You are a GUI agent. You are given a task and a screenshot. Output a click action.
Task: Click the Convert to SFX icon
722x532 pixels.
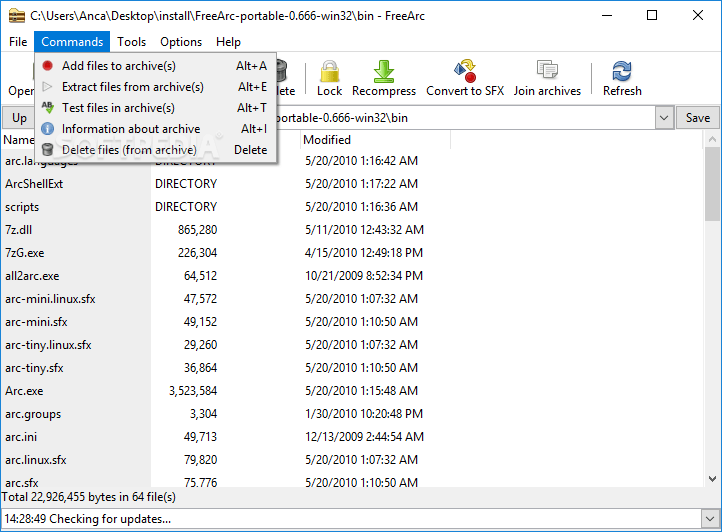[465, 71]
